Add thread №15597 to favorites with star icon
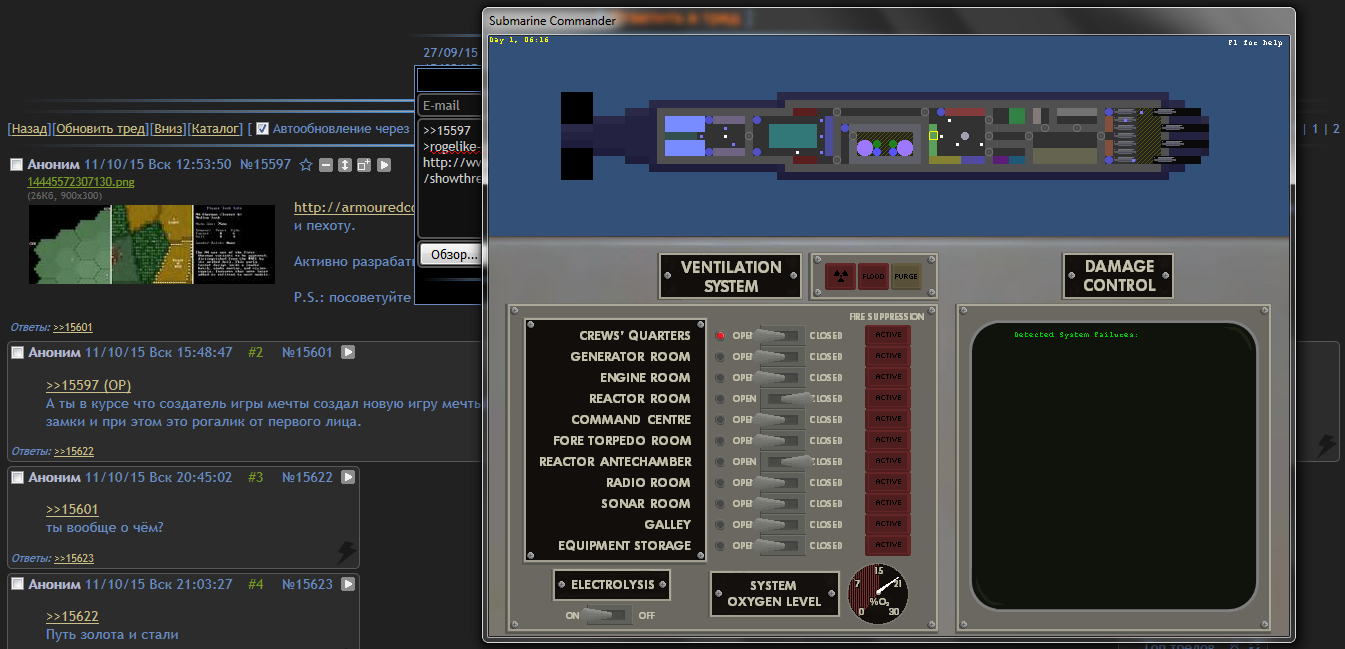The image size is (1345, 649). [x=306, y=165]
